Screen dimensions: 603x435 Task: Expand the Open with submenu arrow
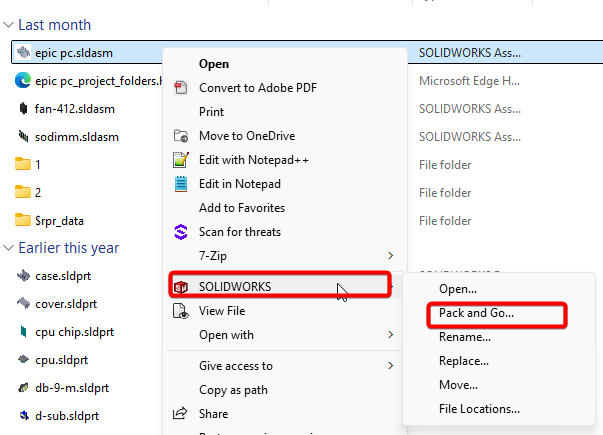391,335
